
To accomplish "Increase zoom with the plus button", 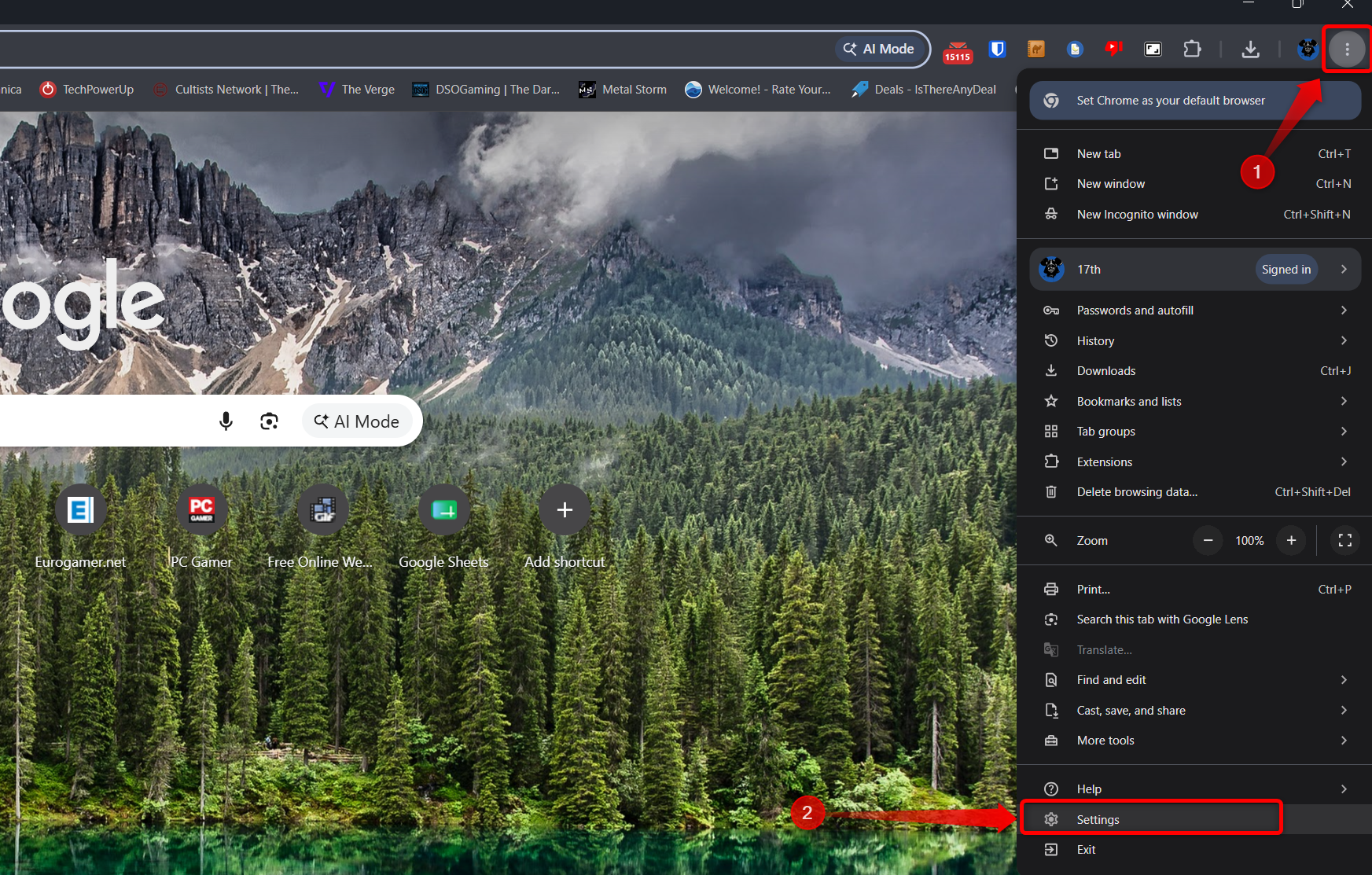I will (1291, 540).
